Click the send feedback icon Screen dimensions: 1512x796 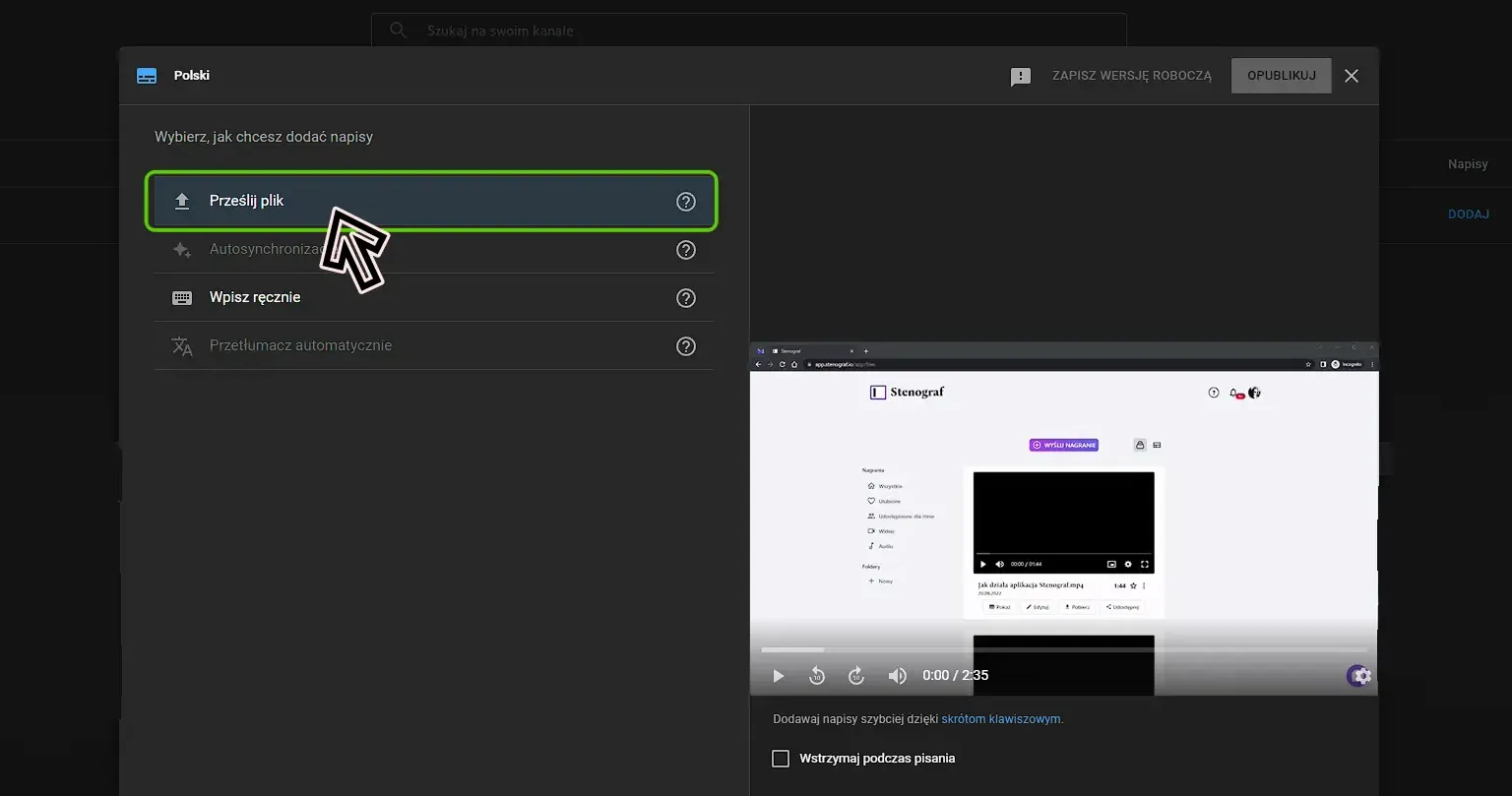(x=1021, y=77)
